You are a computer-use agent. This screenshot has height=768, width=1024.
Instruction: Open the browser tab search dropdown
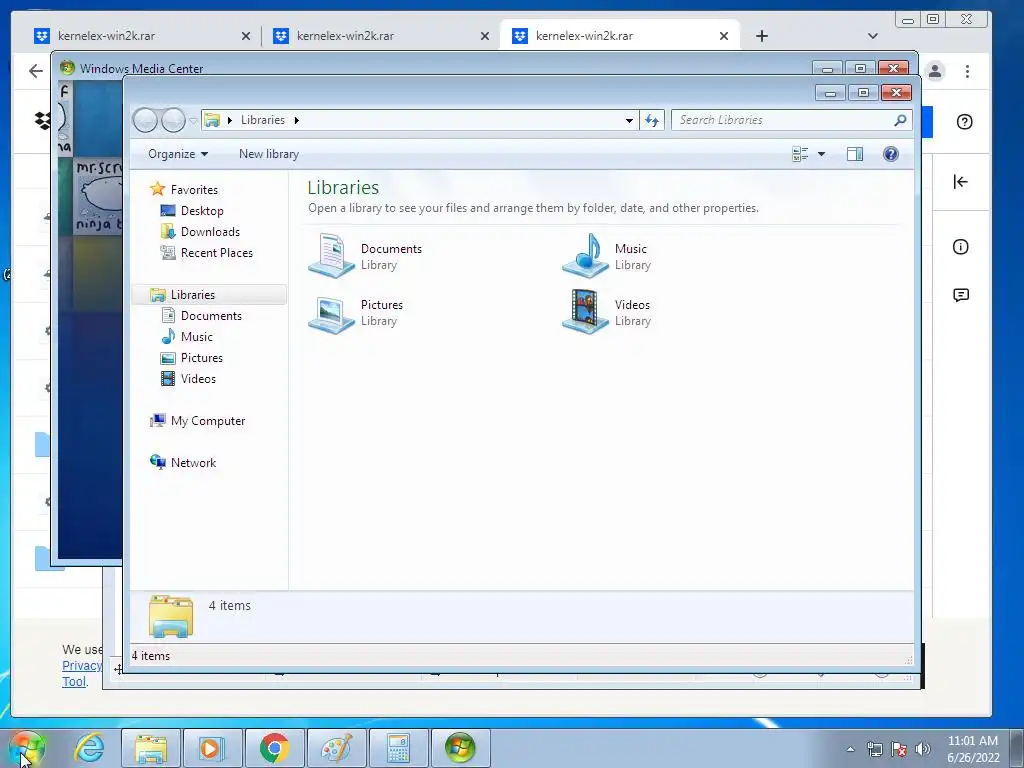click(872, 36)
